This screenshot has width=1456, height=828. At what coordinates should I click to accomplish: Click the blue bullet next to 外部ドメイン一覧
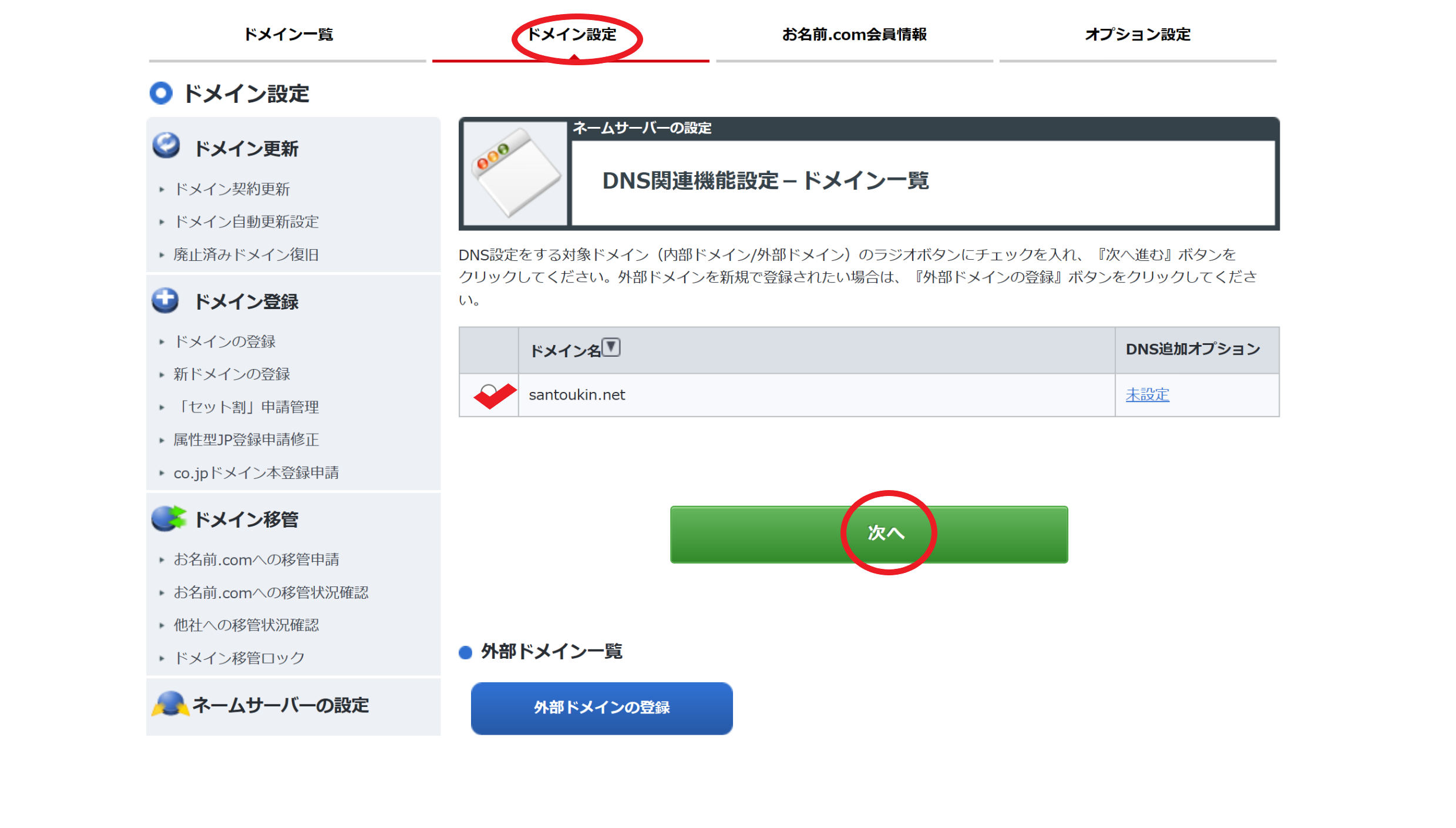click(x=466, y=652)
